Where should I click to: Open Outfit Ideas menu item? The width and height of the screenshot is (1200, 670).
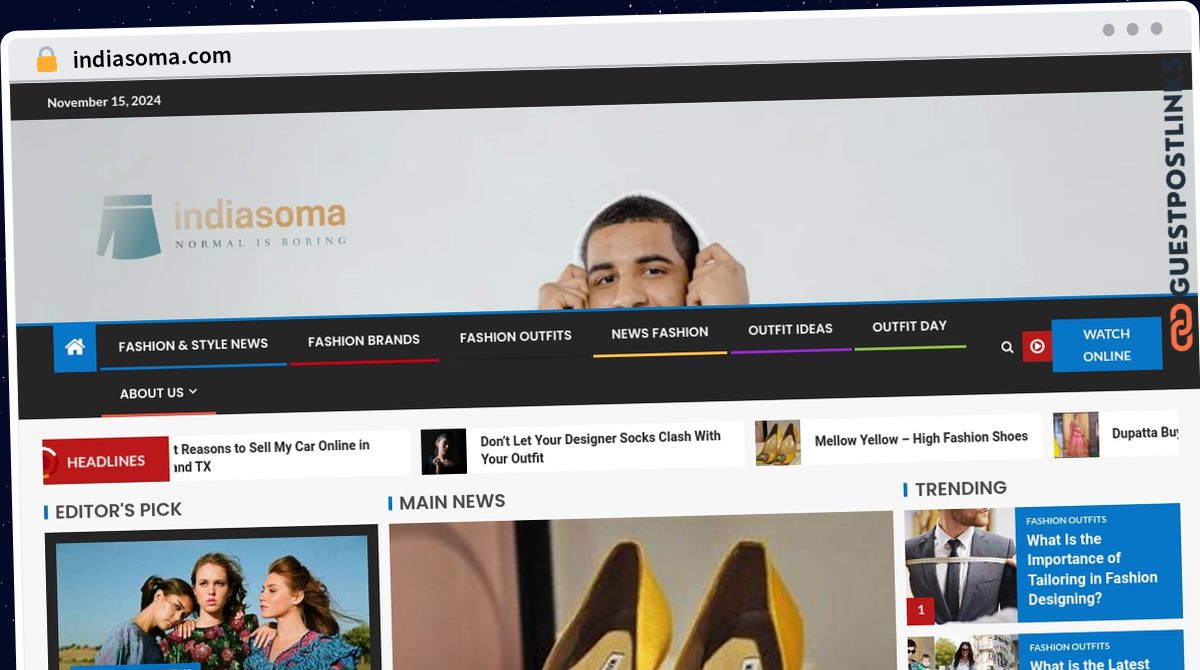[x=790, y=329]
